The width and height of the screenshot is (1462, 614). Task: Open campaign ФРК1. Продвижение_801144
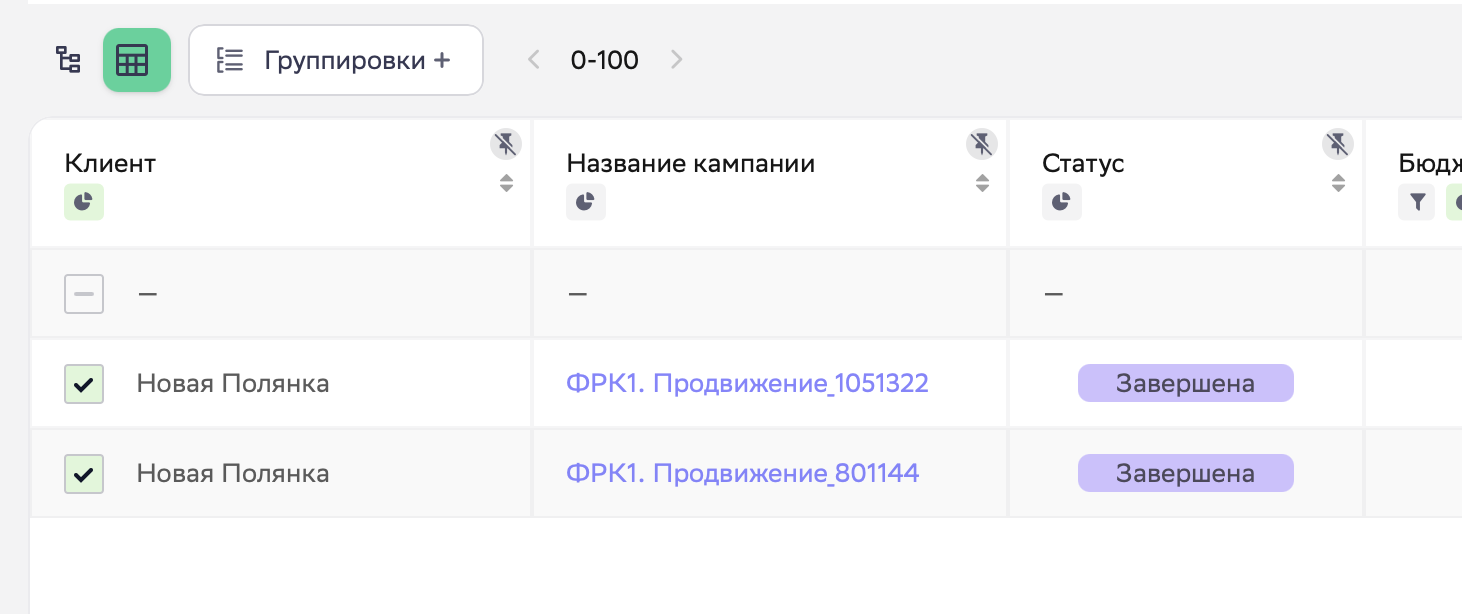(744, 472)
